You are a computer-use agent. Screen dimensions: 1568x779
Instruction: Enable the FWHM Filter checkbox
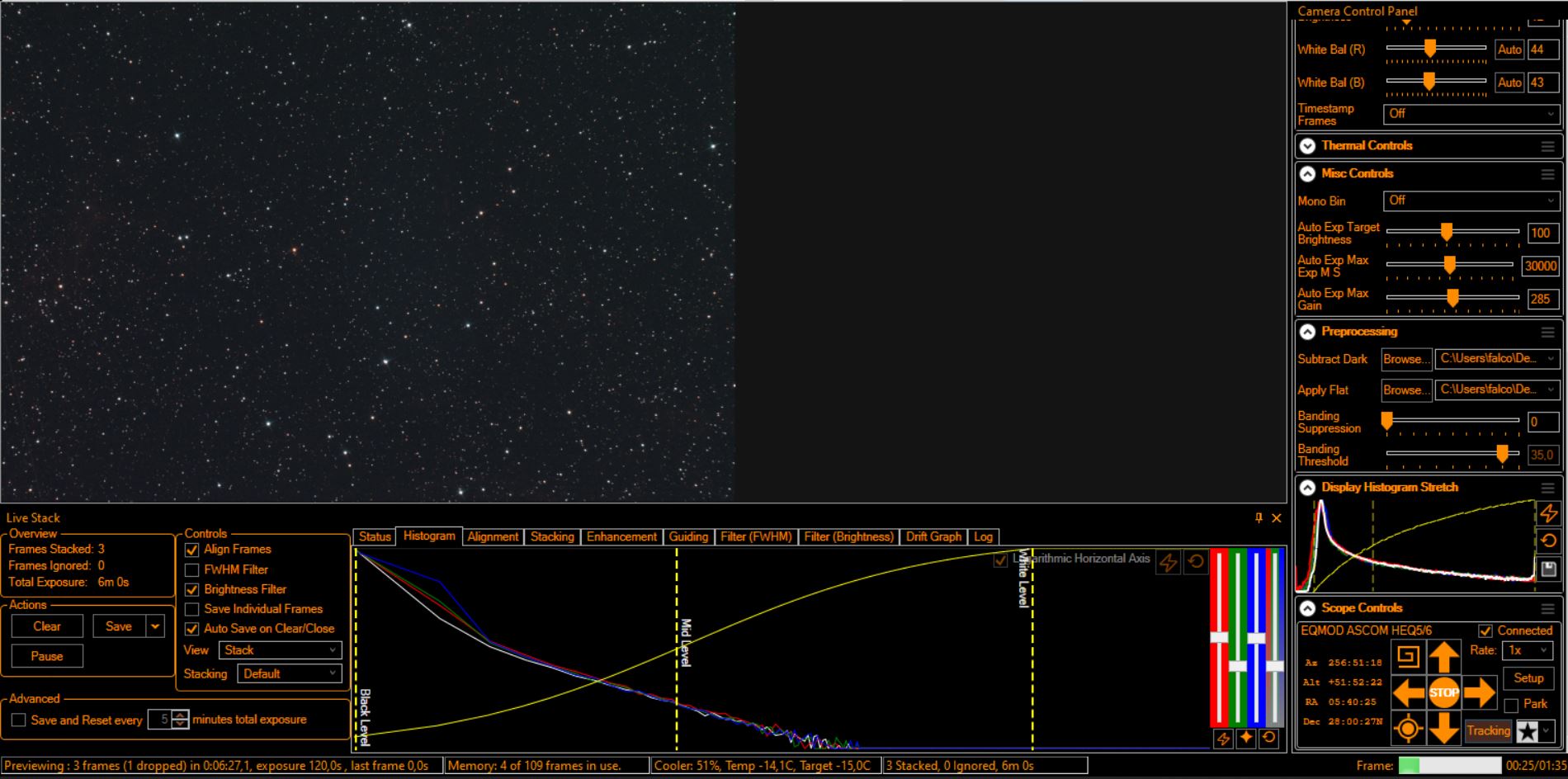192,569
